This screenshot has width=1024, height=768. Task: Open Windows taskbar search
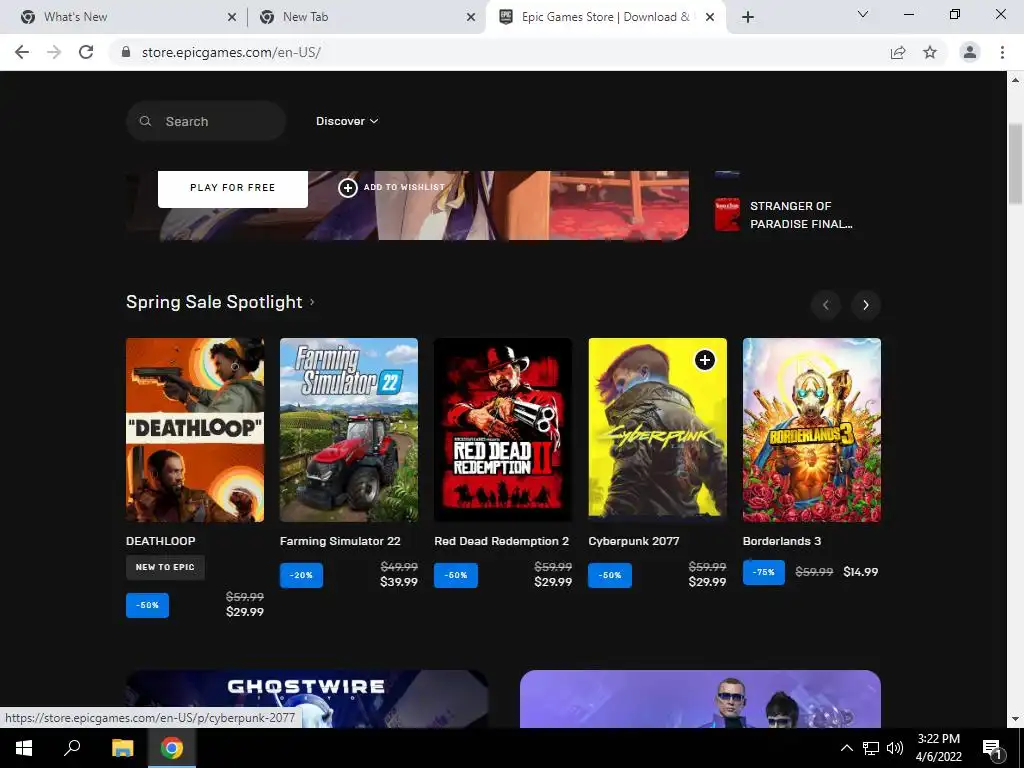(x=72, y=748)
